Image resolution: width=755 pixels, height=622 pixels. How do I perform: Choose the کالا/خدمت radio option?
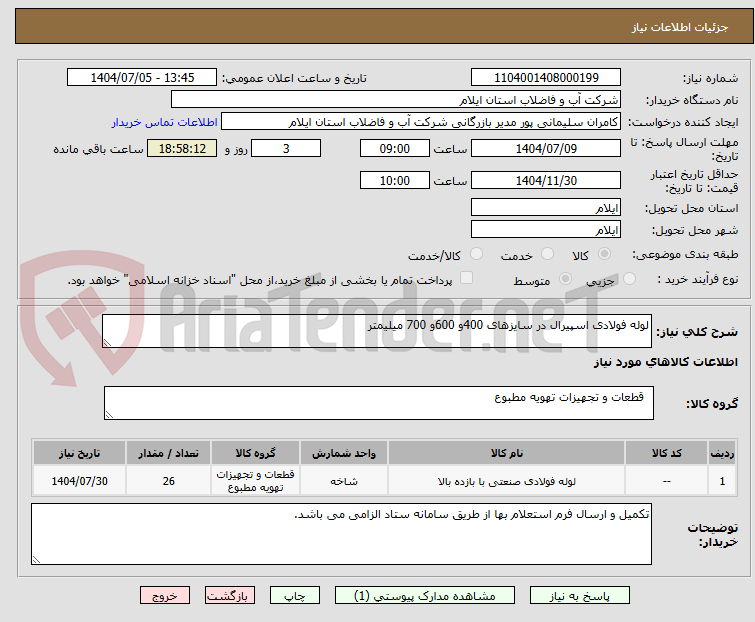[476, 255]
